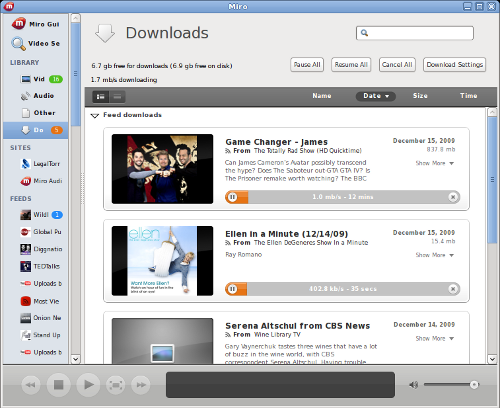Select the Downloads sidebar item
The image size is (500, 408).
[36, 130]
